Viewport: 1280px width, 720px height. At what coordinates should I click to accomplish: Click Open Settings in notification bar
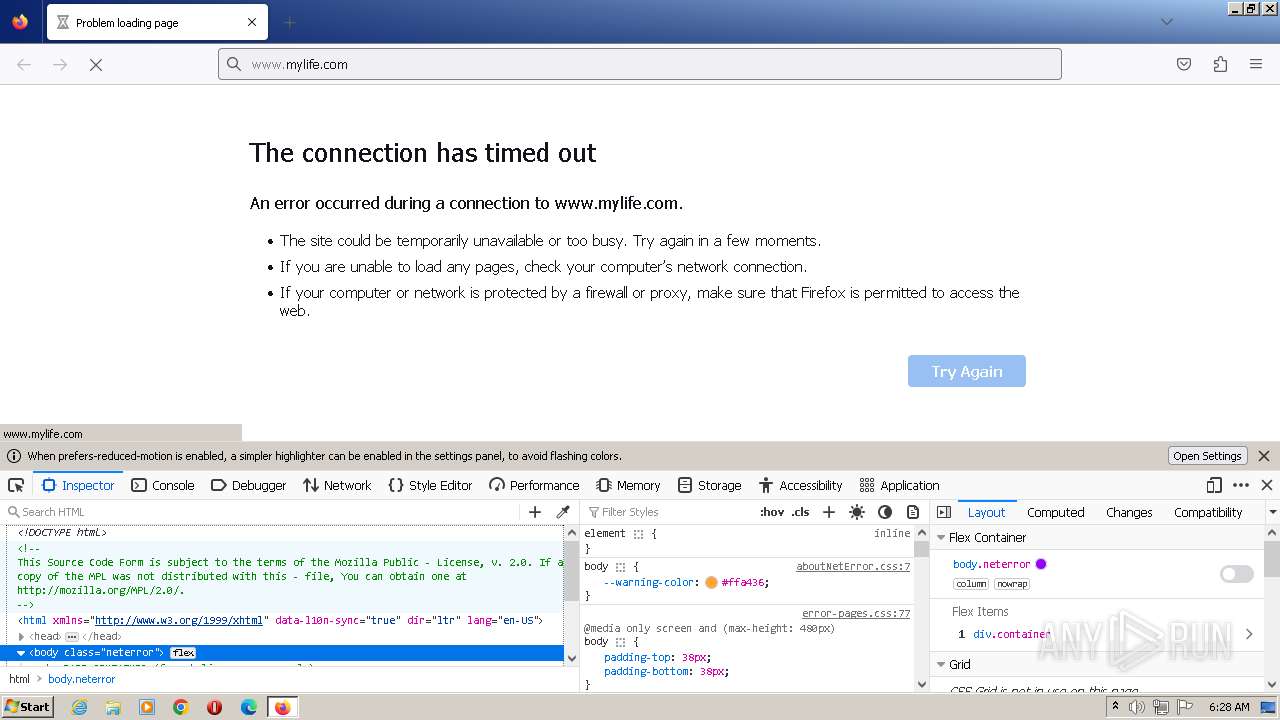click(x=1207, y=456)
